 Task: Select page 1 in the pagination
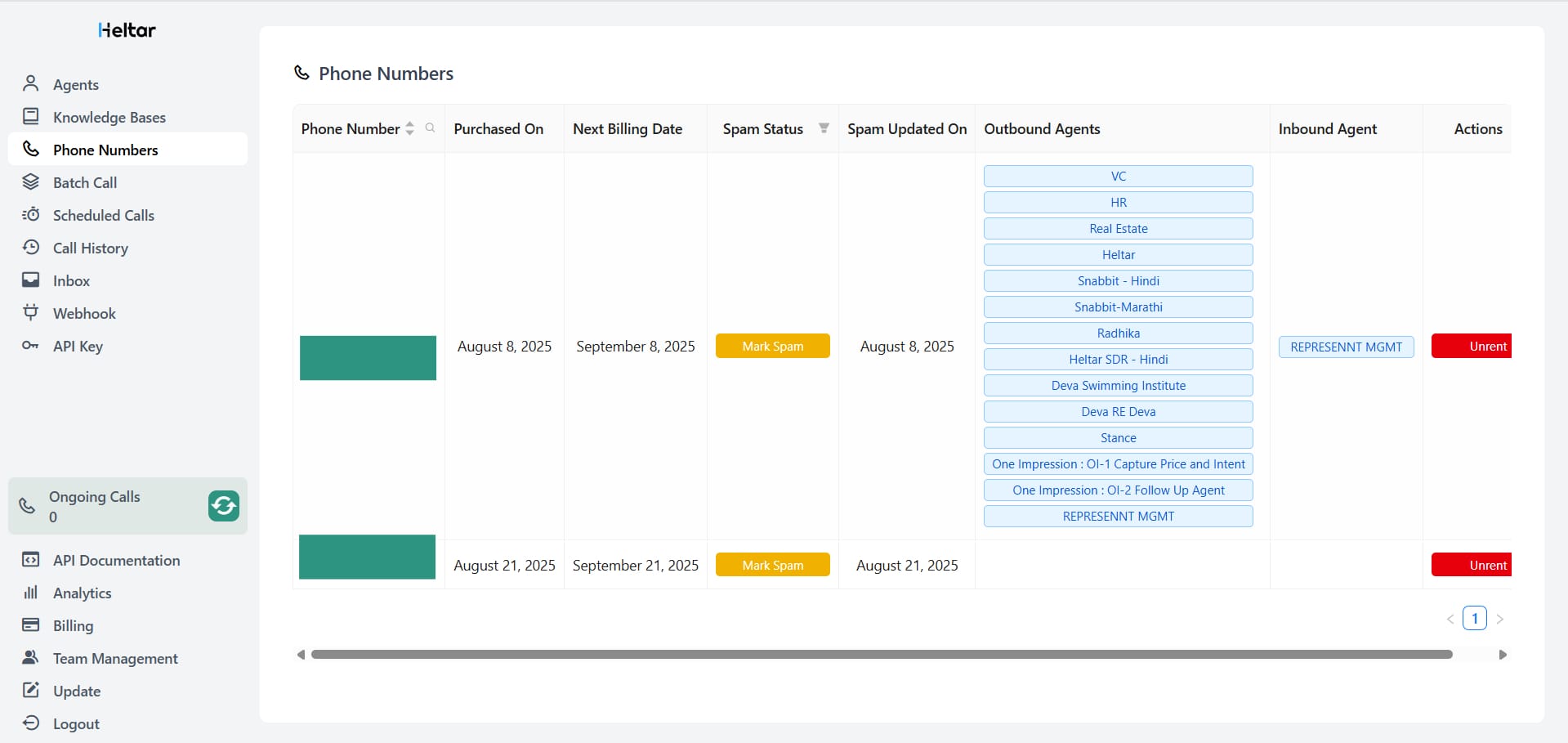tap(1474, 618)
